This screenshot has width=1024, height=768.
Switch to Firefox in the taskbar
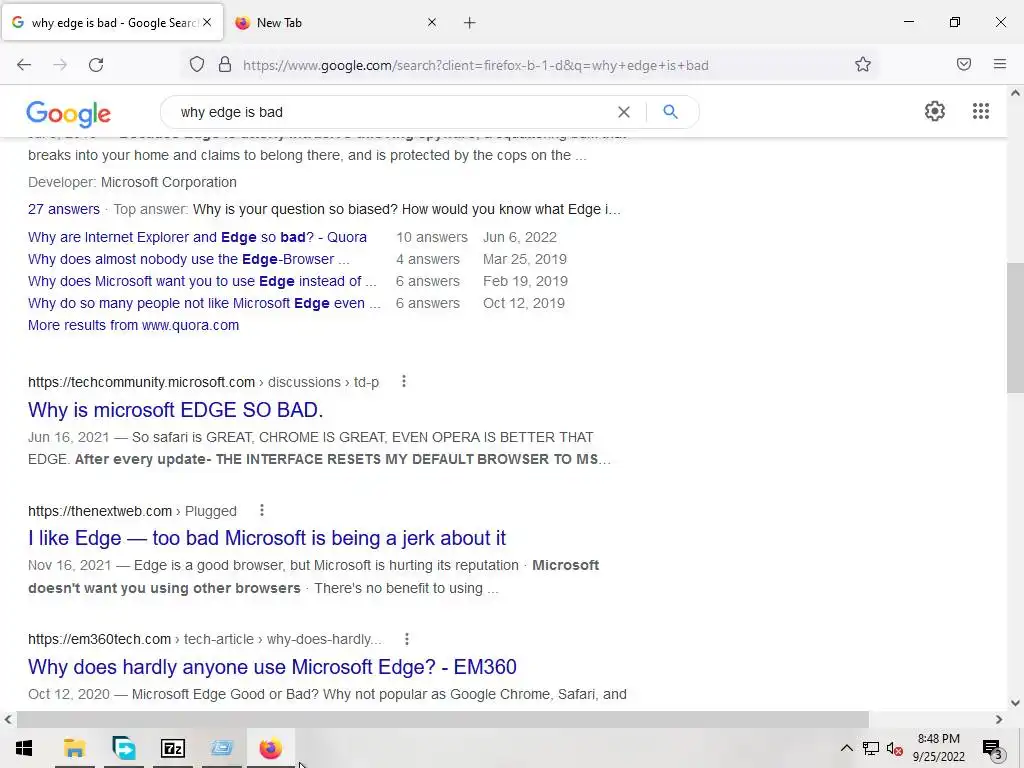pyautogui.click(x=270, y=748)
